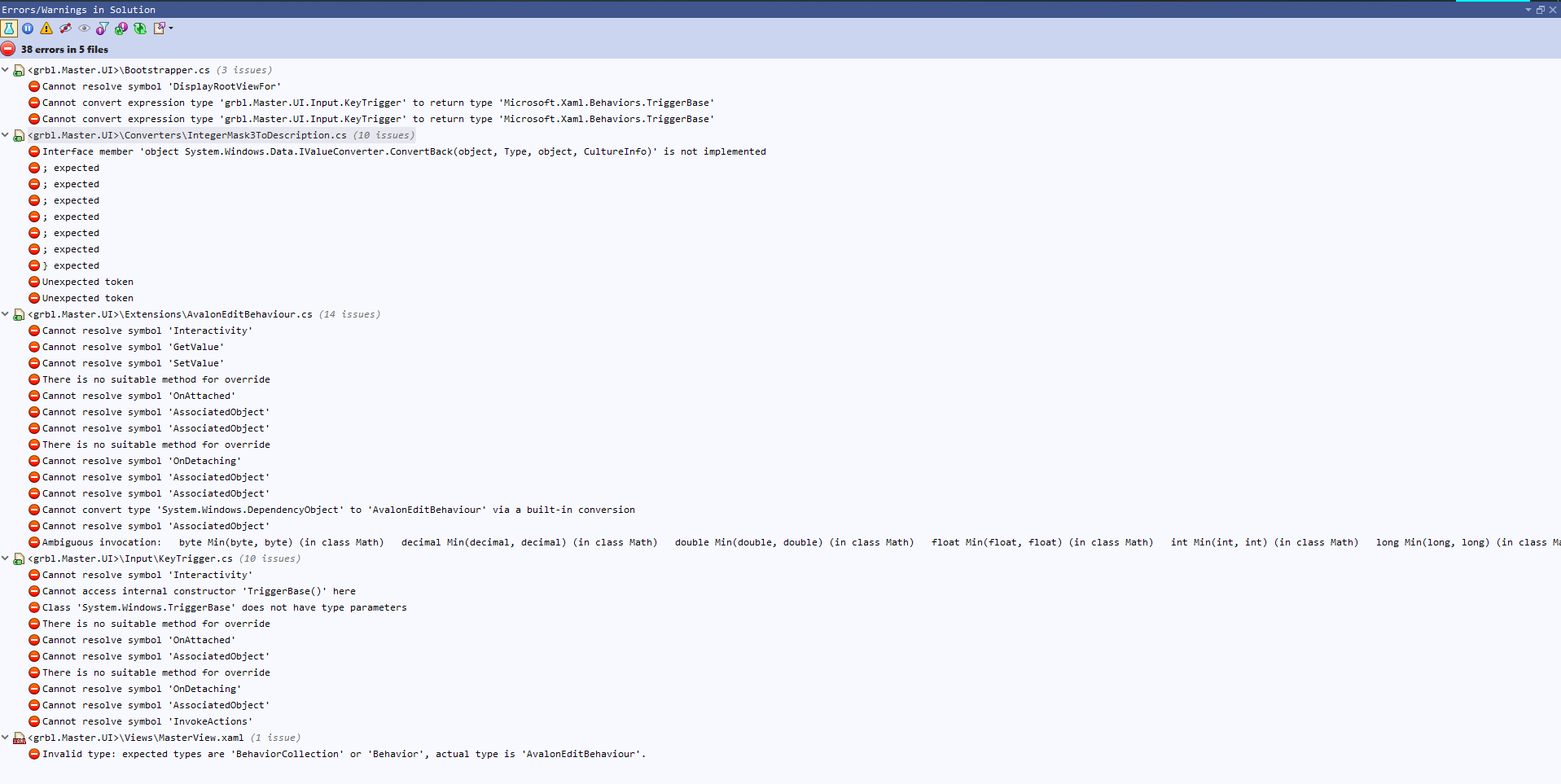Pause the solution-wide analysis
This screenshot has height=784, width=1561.
(x=28, y=28)
